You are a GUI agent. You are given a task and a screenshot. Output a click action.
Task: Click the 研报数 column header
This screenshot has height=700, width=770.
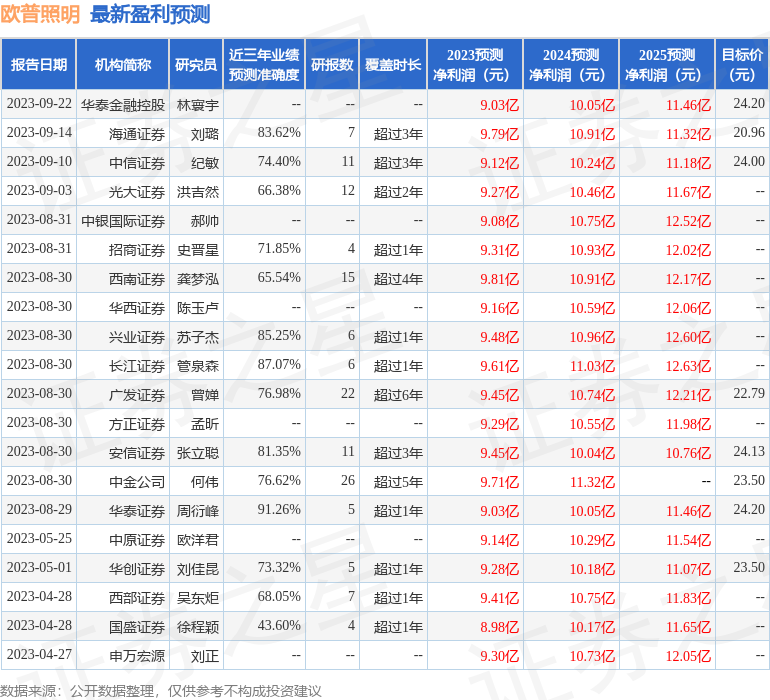[332, 65]
